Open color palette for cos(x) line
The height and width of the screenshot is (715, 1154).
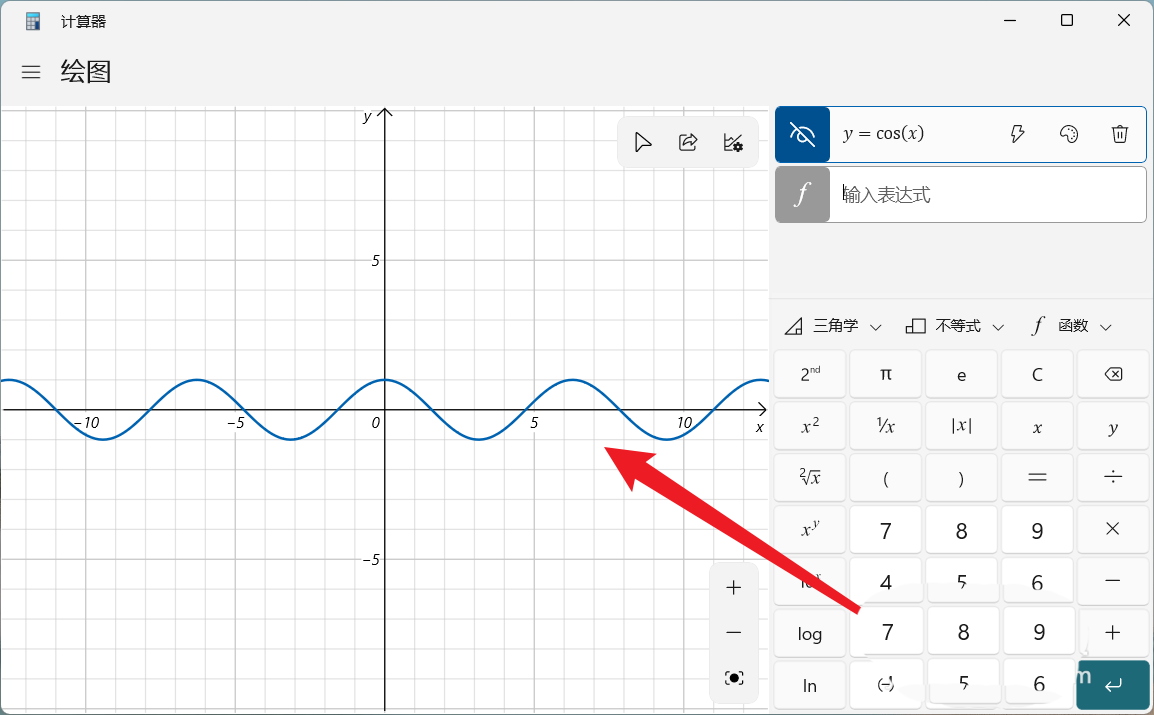coord(1069,134)
